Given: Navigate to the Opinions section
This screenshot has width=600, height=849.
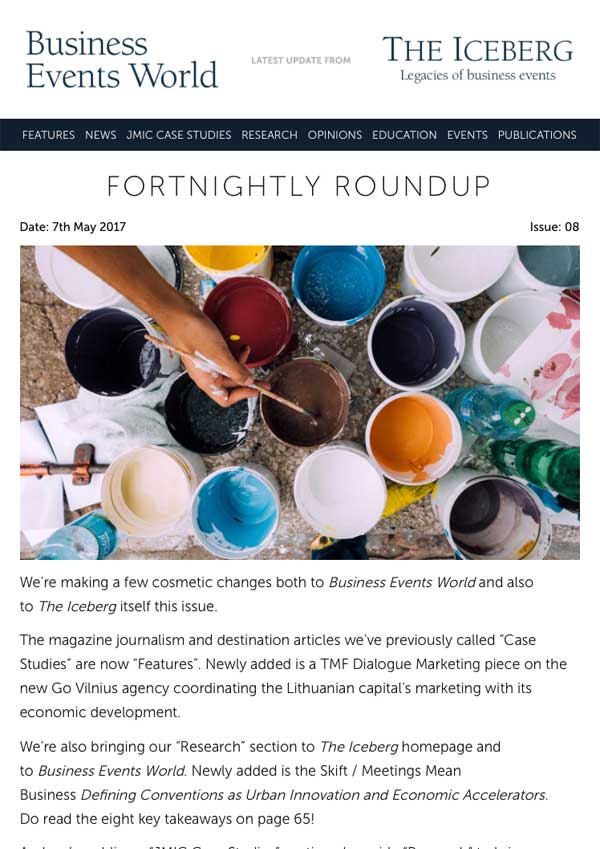Looking at the screenshot, I should [x=335, y=135].
